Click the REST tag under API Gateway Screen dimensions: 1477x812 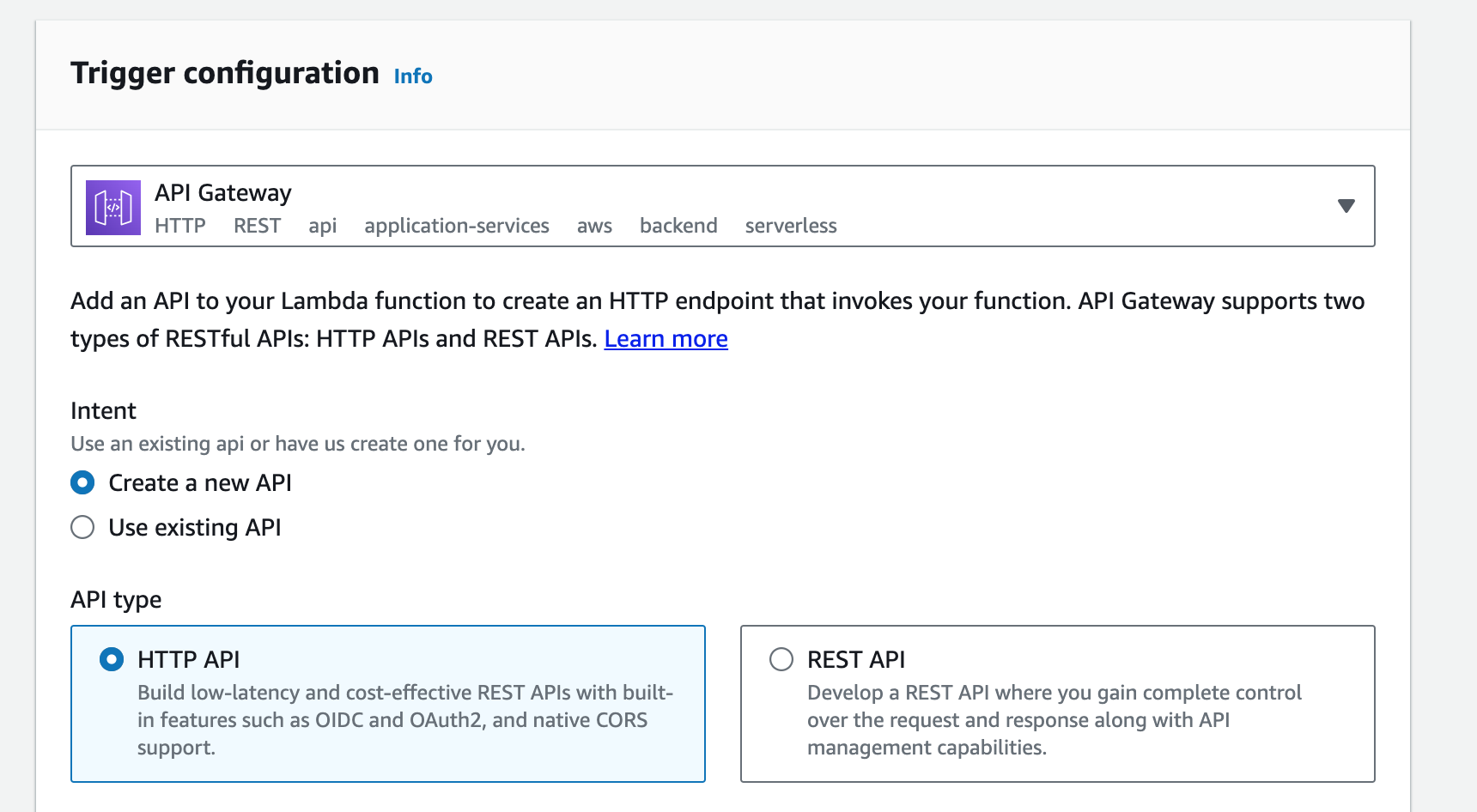click(257, 226)
